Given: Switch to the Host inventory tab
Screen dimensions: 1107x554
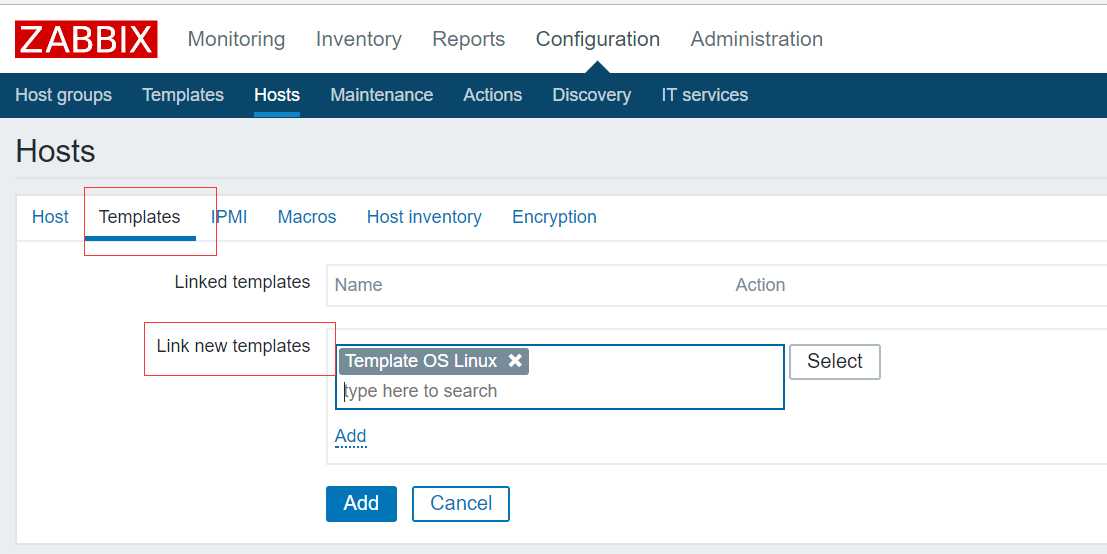Looking at the screenshot, I should click(x=424, y=217).
